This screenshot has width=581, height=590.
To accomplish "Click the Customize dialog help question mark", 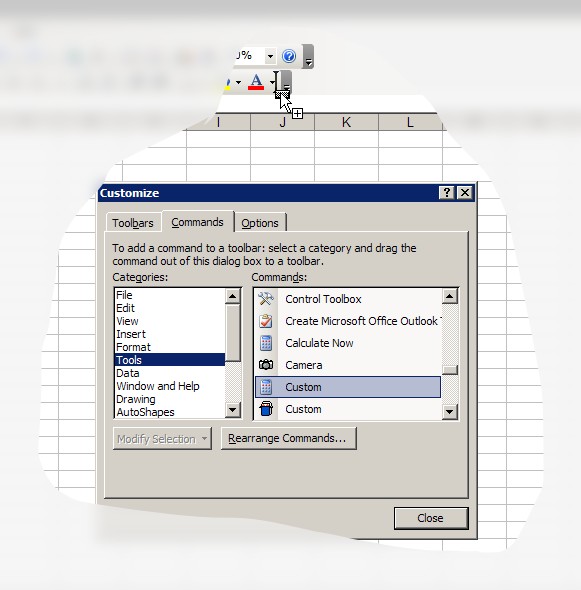I will click(447, 193).
